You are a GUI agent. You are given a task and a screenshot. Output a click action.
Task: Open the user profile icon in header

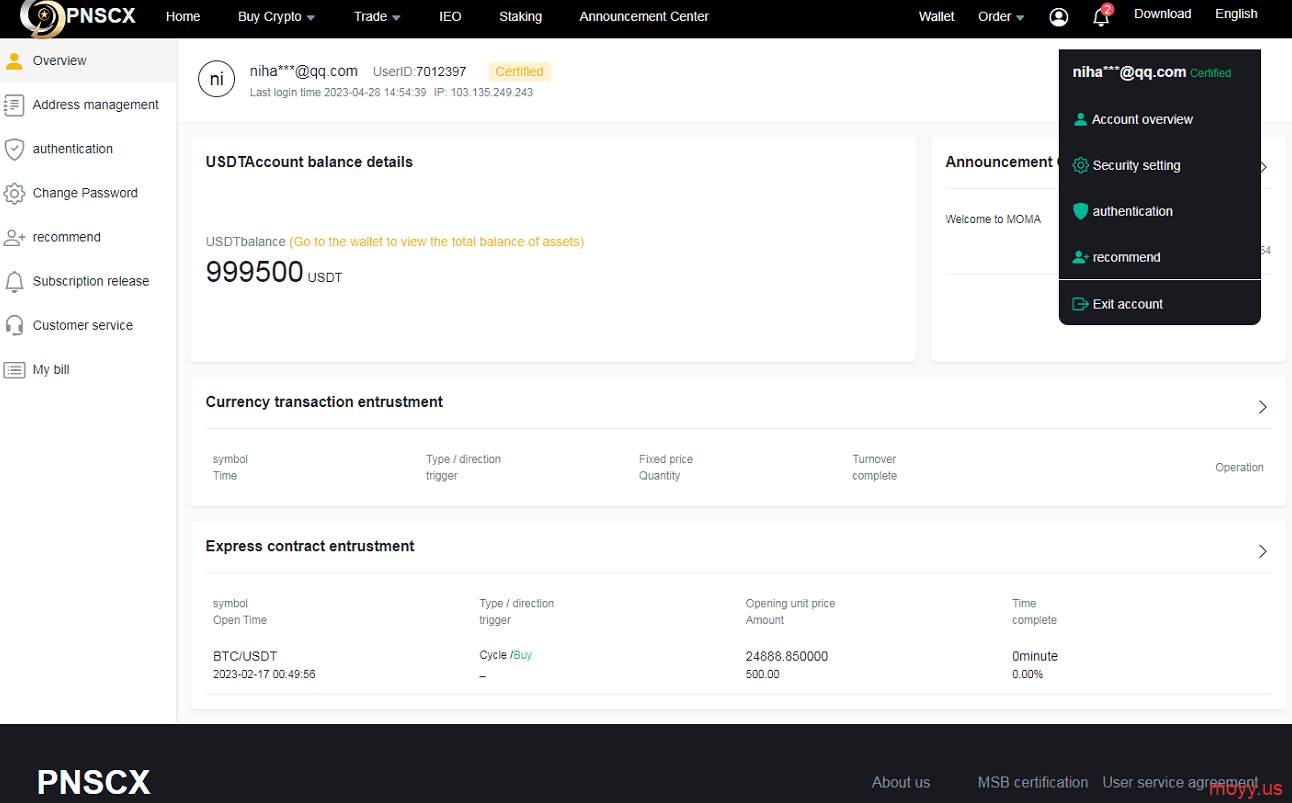coord(1059,17)
